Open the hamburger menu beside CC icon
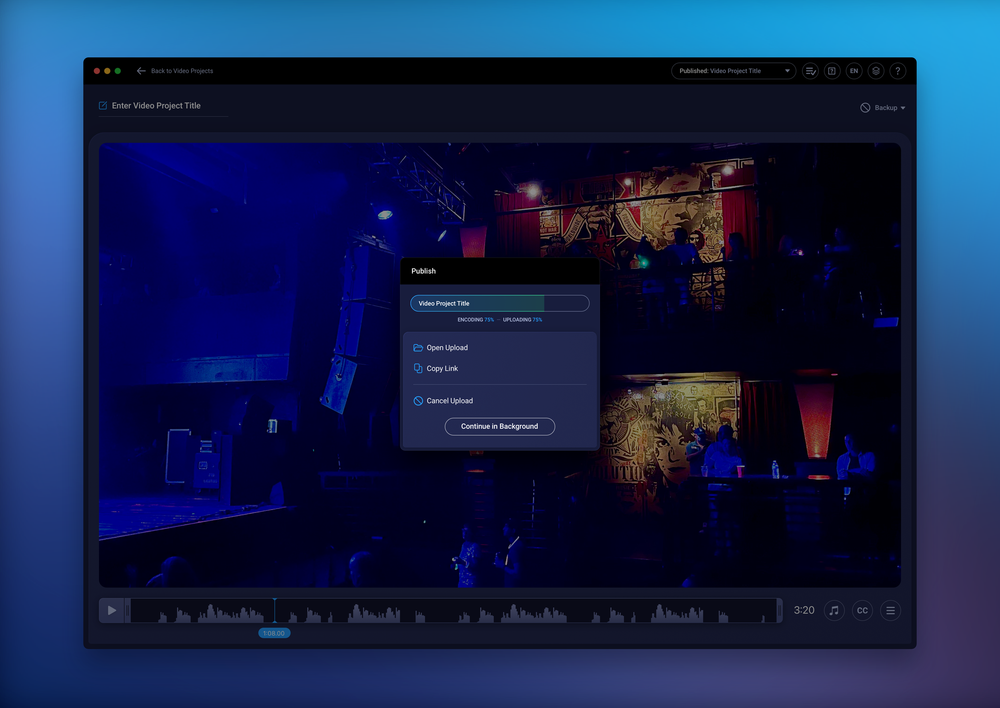The height and width of the screenshot is (708, 1000). coord(890,610)
